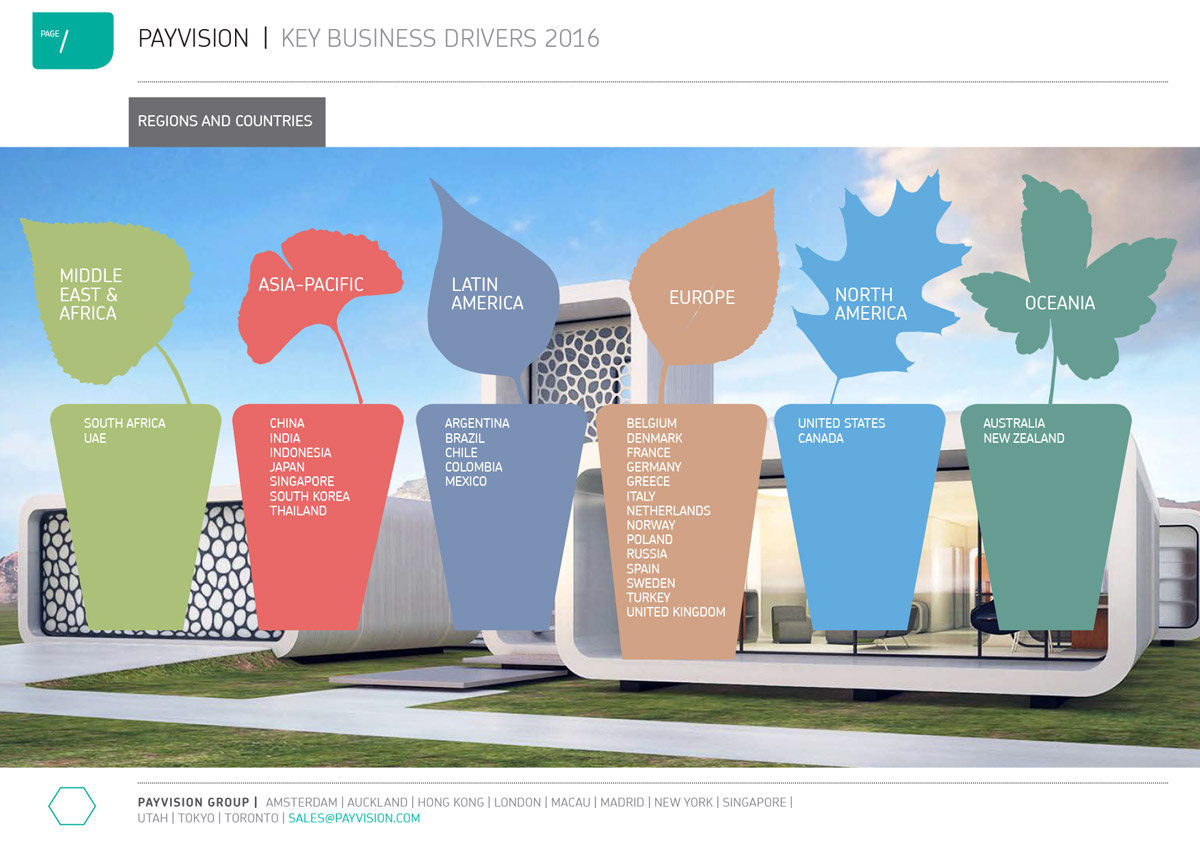Click BRAZIL in the Latin America pot
The width and height of the screenshot is (1200, 848).
click(x=465, y=438)
